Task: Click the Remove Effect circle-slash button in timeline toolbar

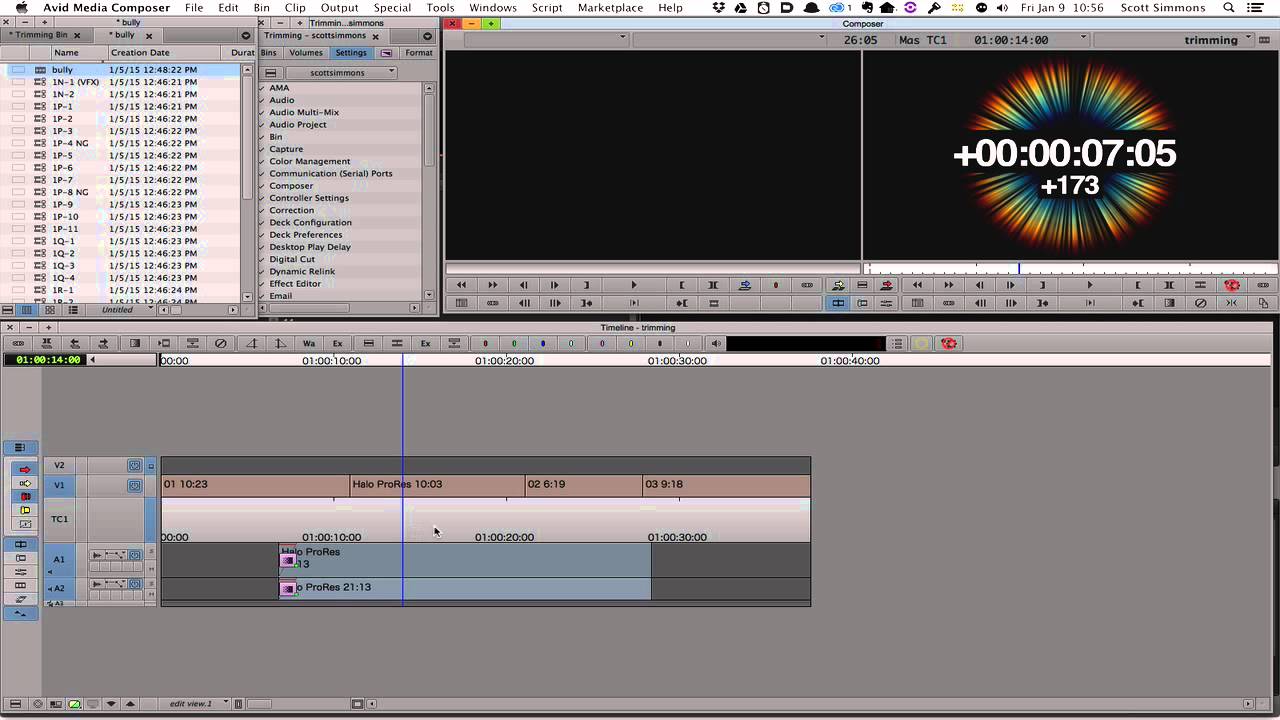Action: pyautogui.click(x=221, y=343)
